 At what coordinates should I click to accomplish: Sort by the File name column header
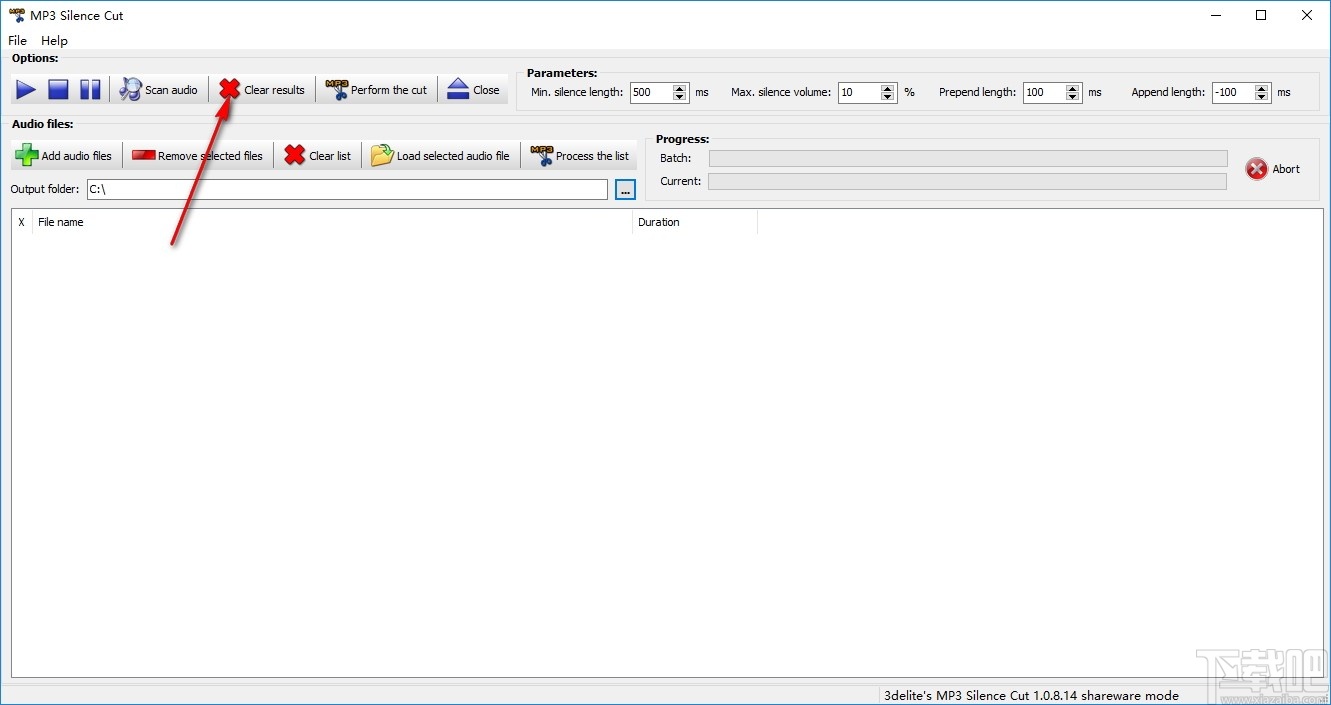point(333,222)
